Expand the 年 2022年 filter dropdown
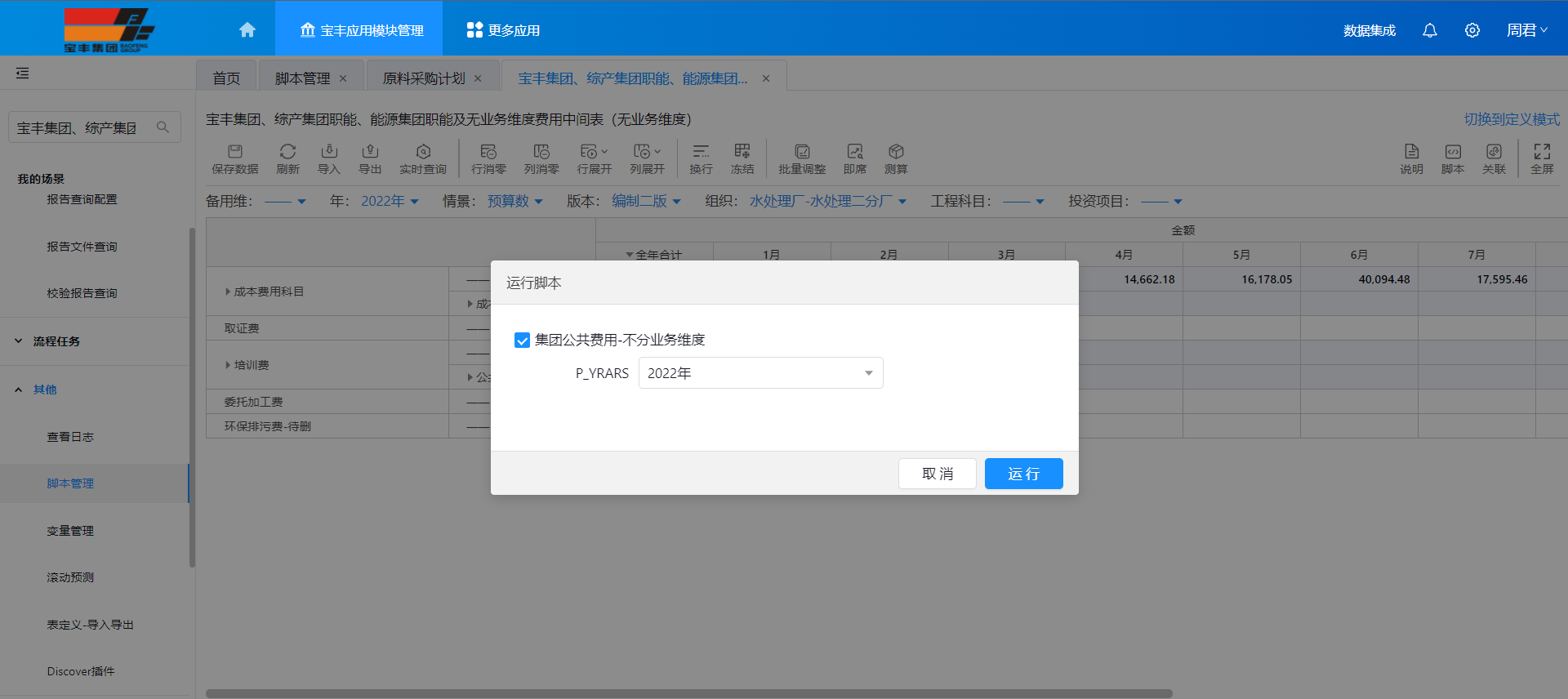The image size is (1568, 699). 390,202
